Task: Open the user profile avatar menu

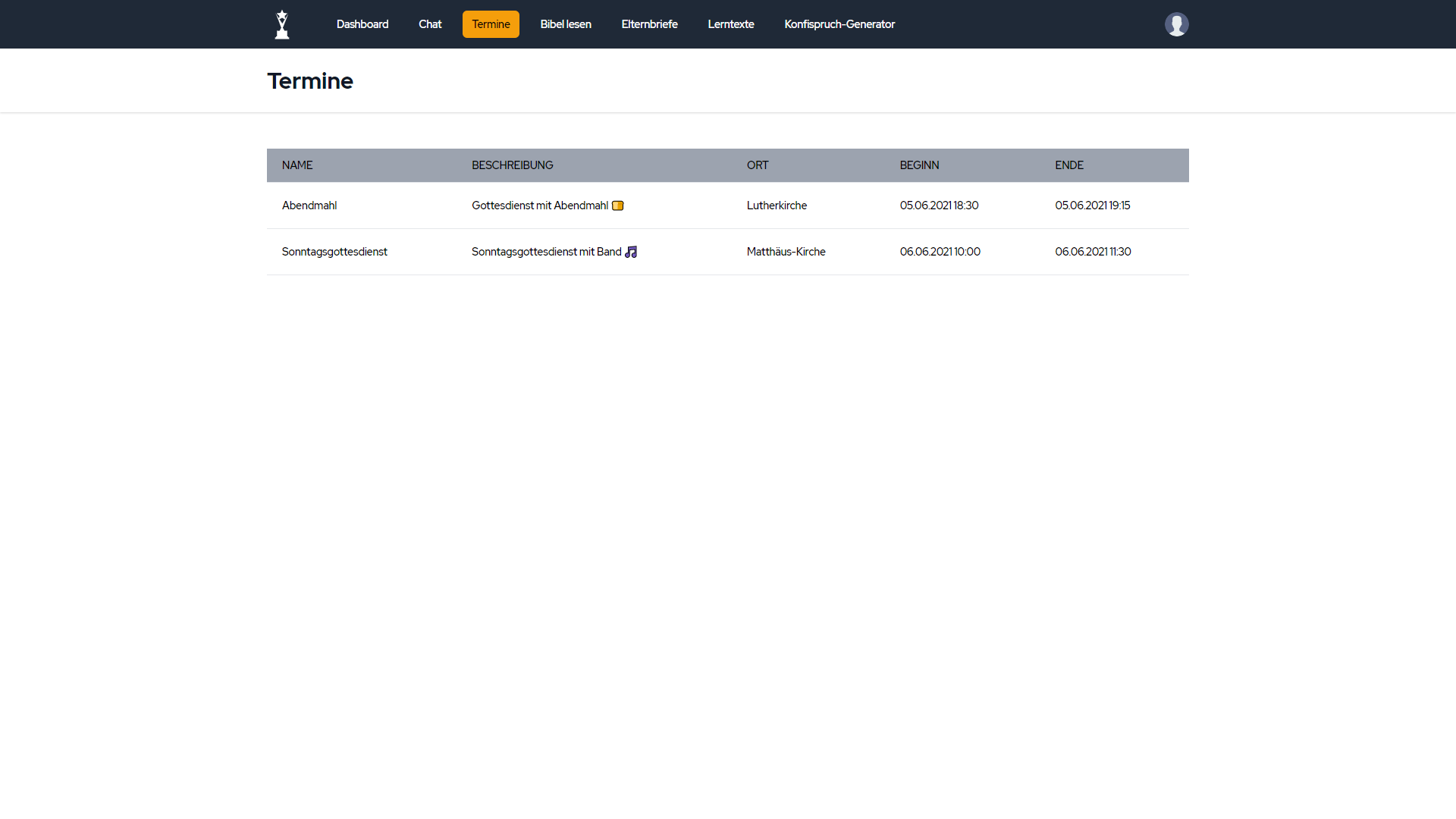Action: [x=1176, y=24]
